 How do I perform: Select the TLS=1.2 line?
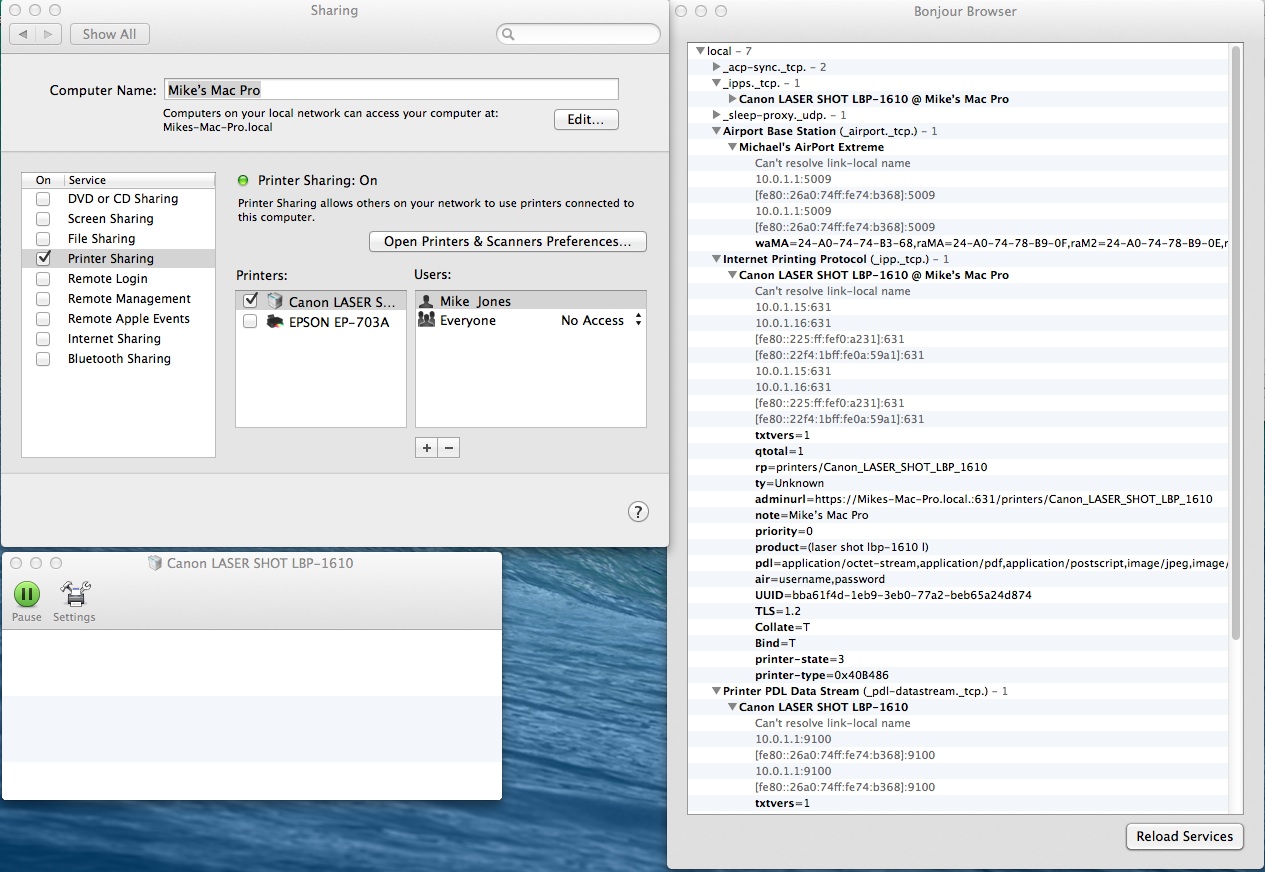778,611
